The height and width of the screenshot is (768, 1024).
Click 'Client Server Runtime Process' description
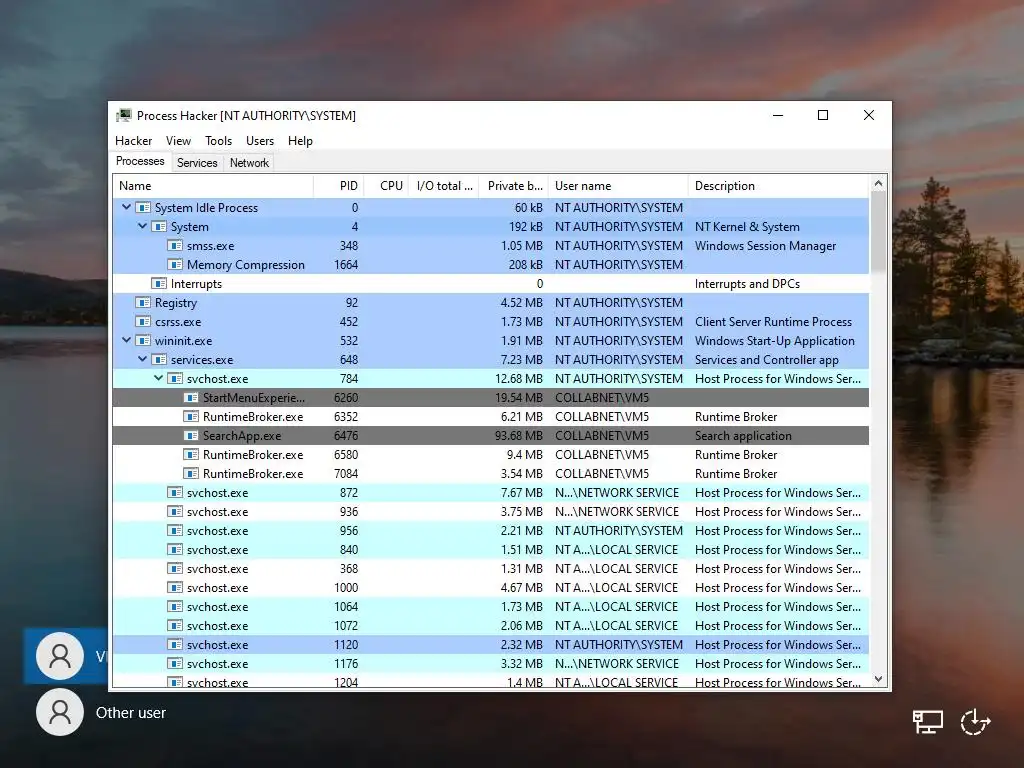pos(773,321)
